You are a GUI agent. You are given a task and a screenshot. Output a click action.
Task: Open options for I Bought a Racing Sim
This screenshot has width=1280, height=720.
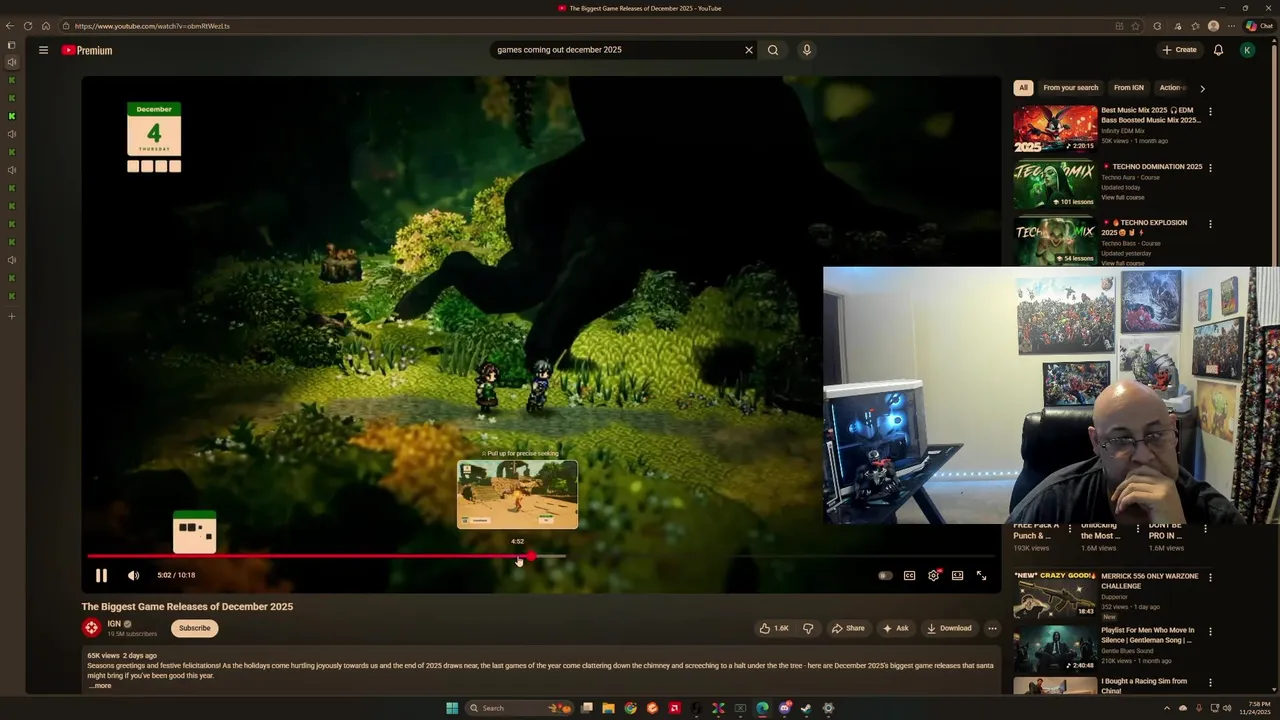click(x=1210, y=683)
